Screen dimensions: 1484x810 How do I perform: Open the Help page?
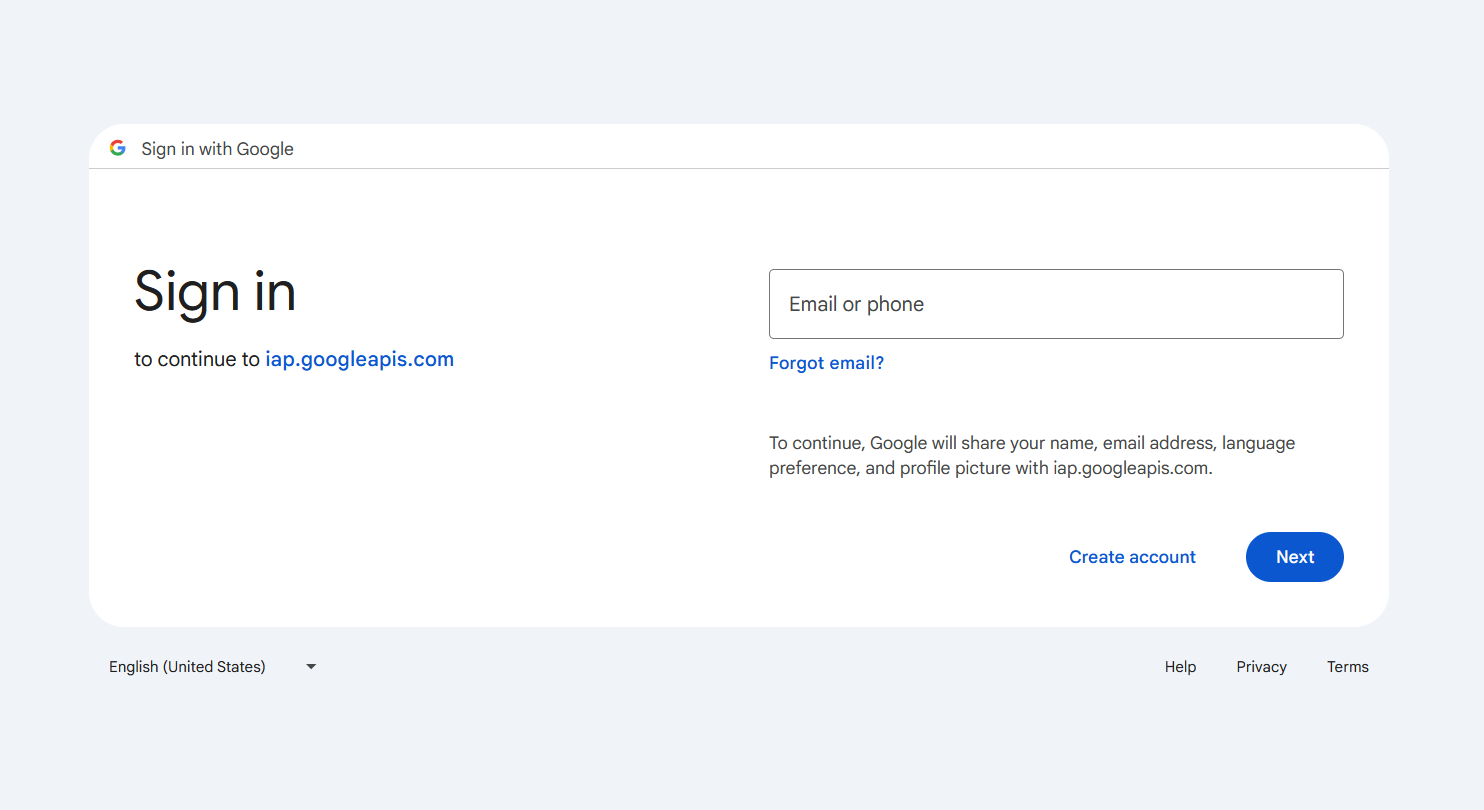[x=1180, y=666]
